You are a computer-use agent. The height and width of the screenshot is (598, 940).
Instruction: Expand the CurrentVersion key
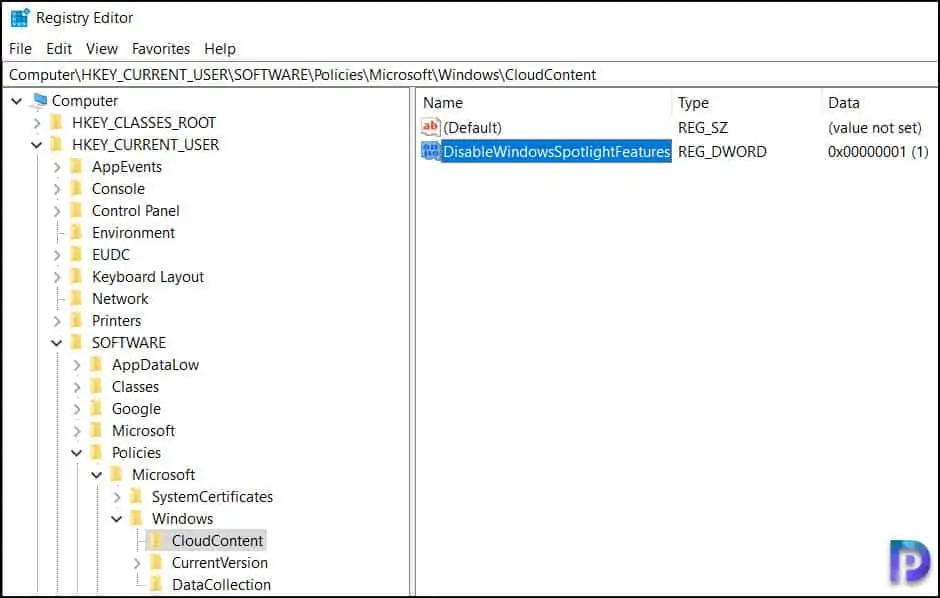click(x=137, y=563)
